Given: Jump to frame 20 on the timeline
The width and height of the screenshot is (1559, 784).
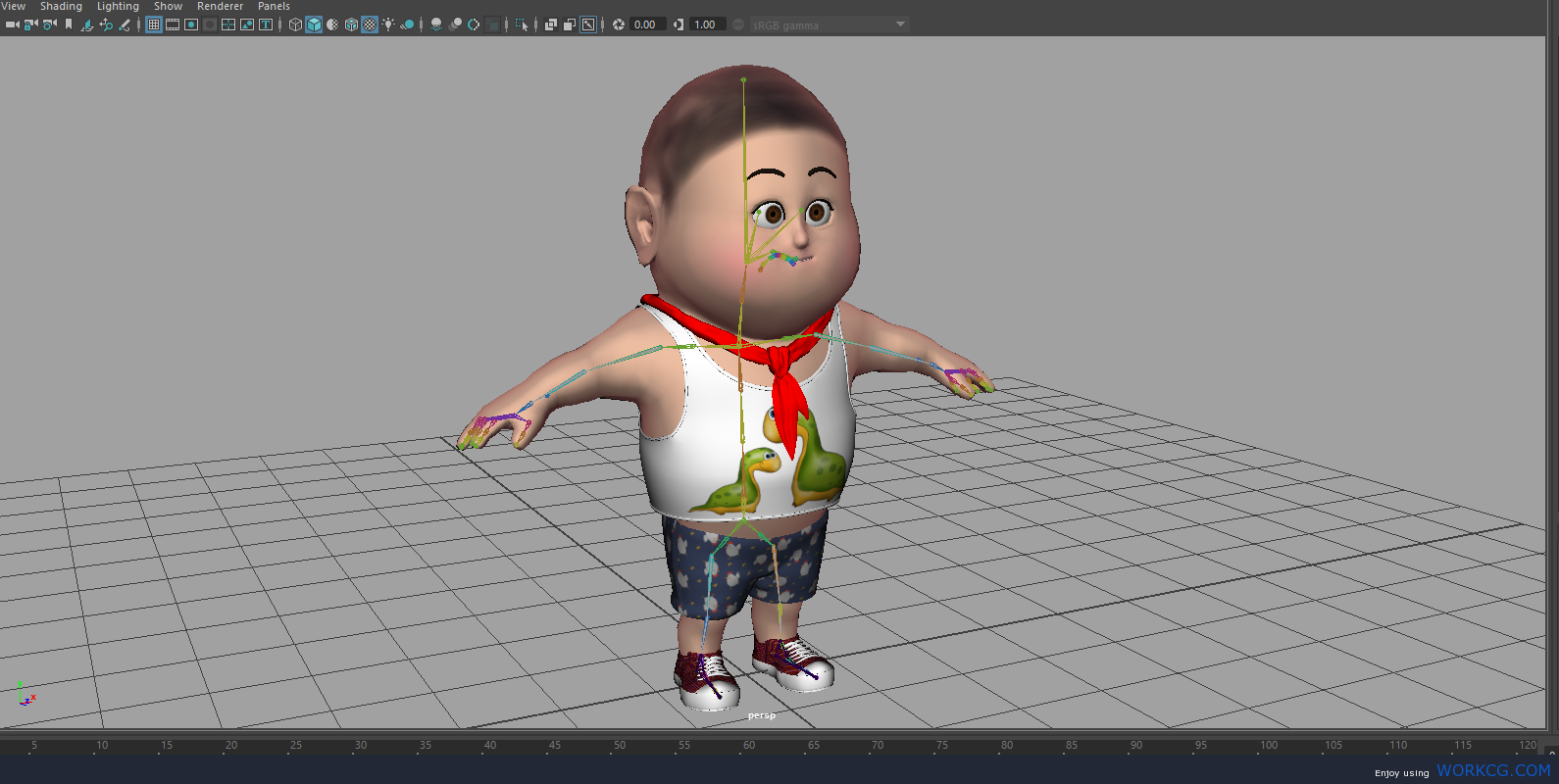Looking at the screenshot, I should tap(231, 746).
